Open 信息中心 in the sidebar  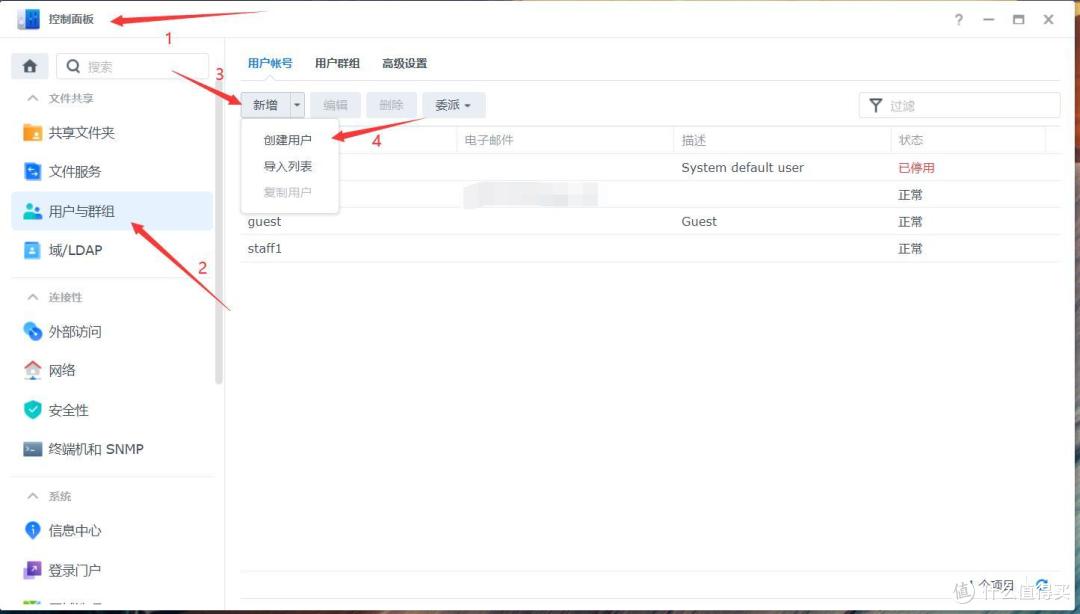point(112,530)
